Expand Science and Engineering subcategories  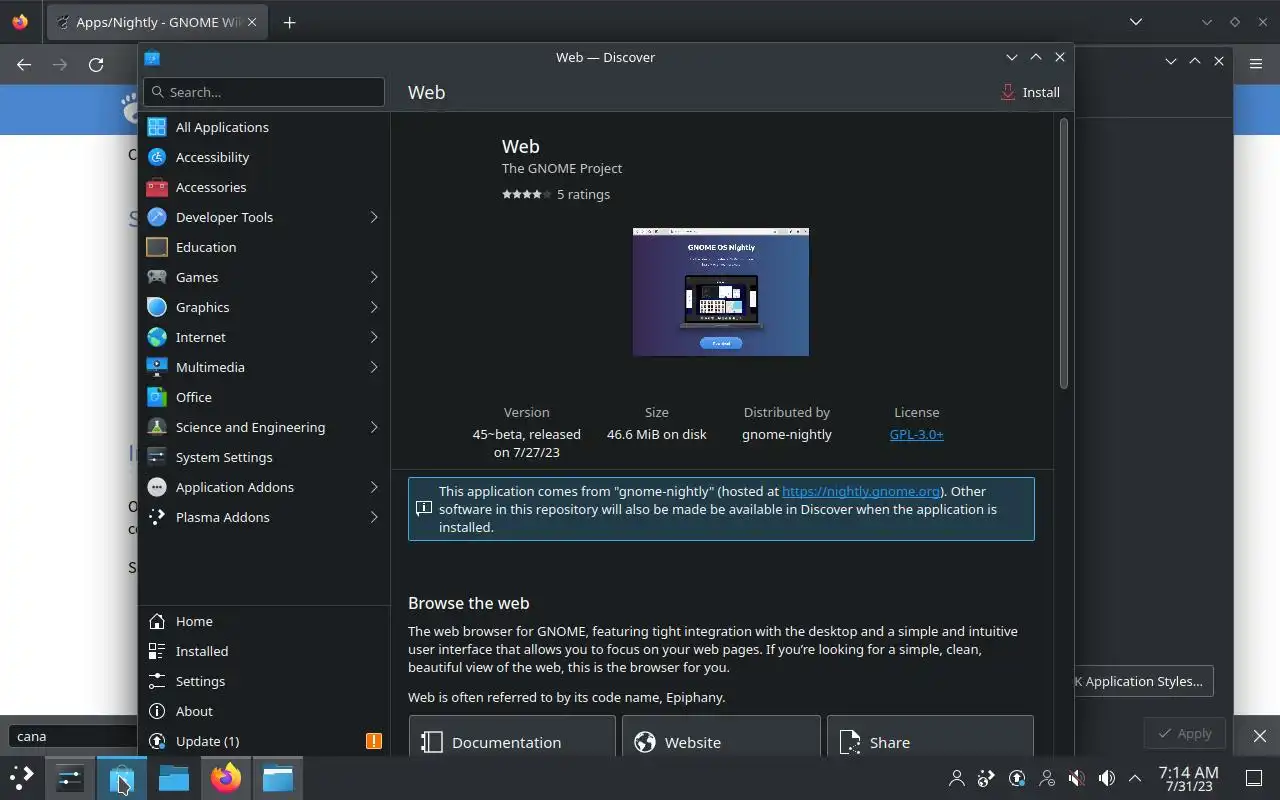[374, 427]
